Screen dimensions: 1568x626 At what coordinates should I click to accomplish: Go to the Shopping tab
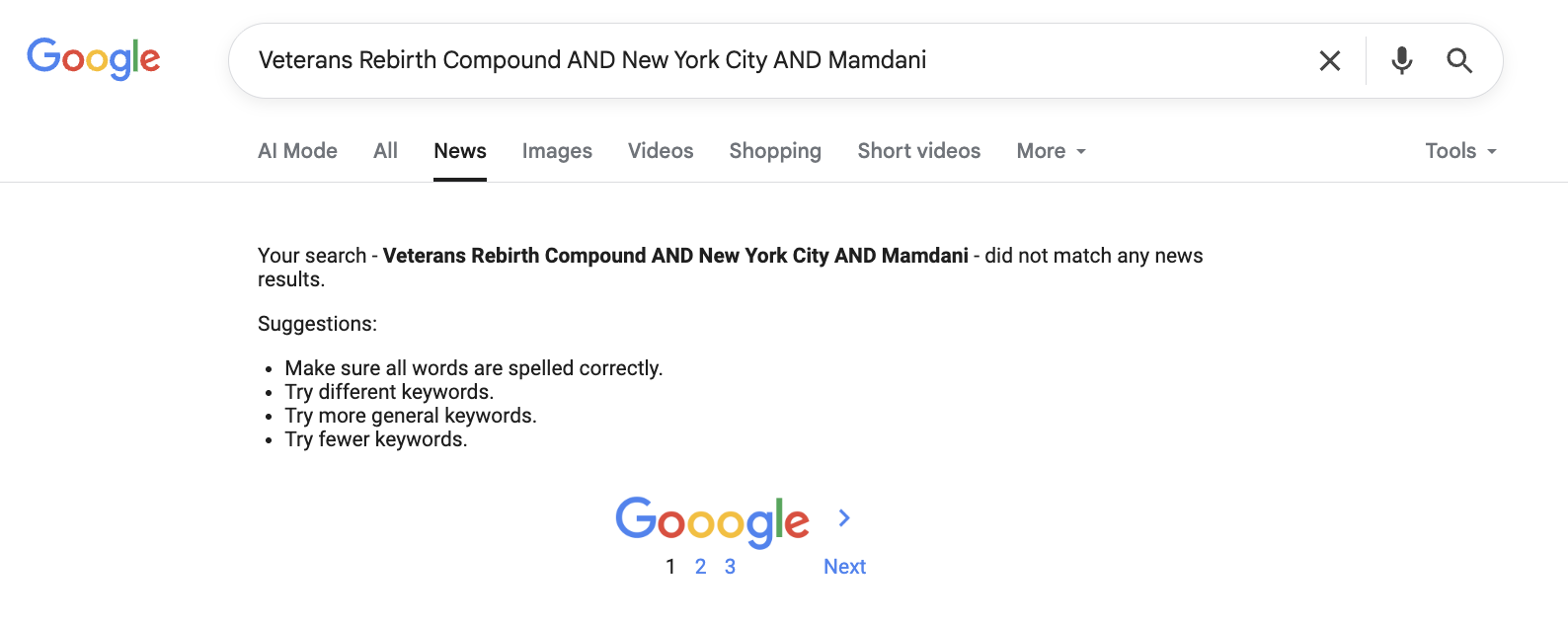point(775,151)
